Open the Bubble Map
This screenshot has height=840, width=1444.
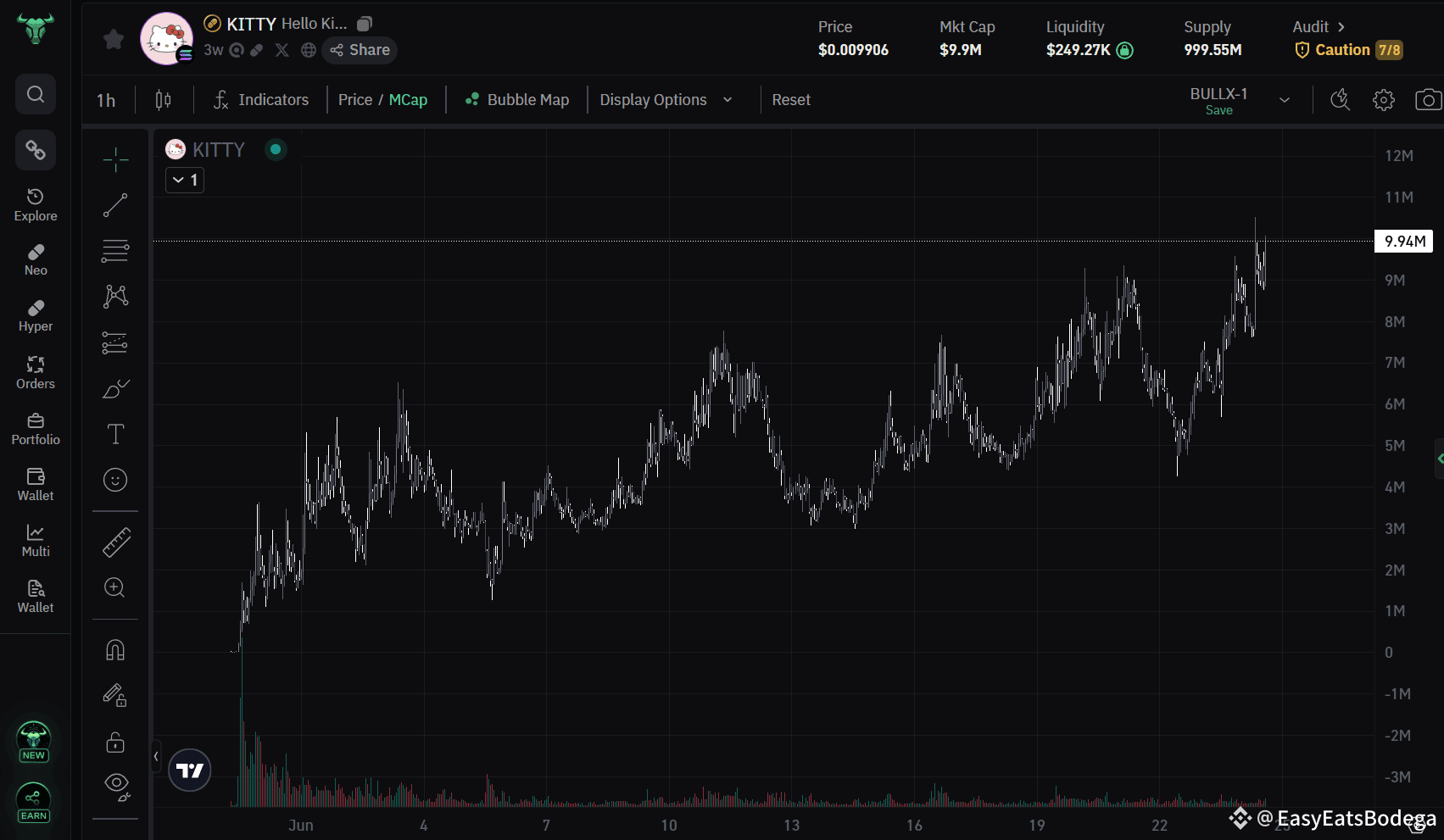[x=517, y=100]
